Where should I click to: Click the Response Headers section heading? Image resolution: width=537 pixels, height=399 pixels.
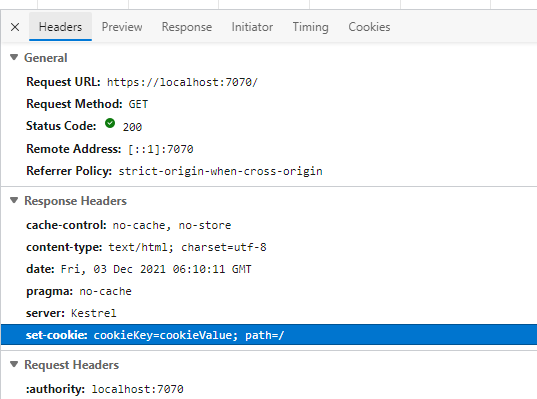click(75, 201)
